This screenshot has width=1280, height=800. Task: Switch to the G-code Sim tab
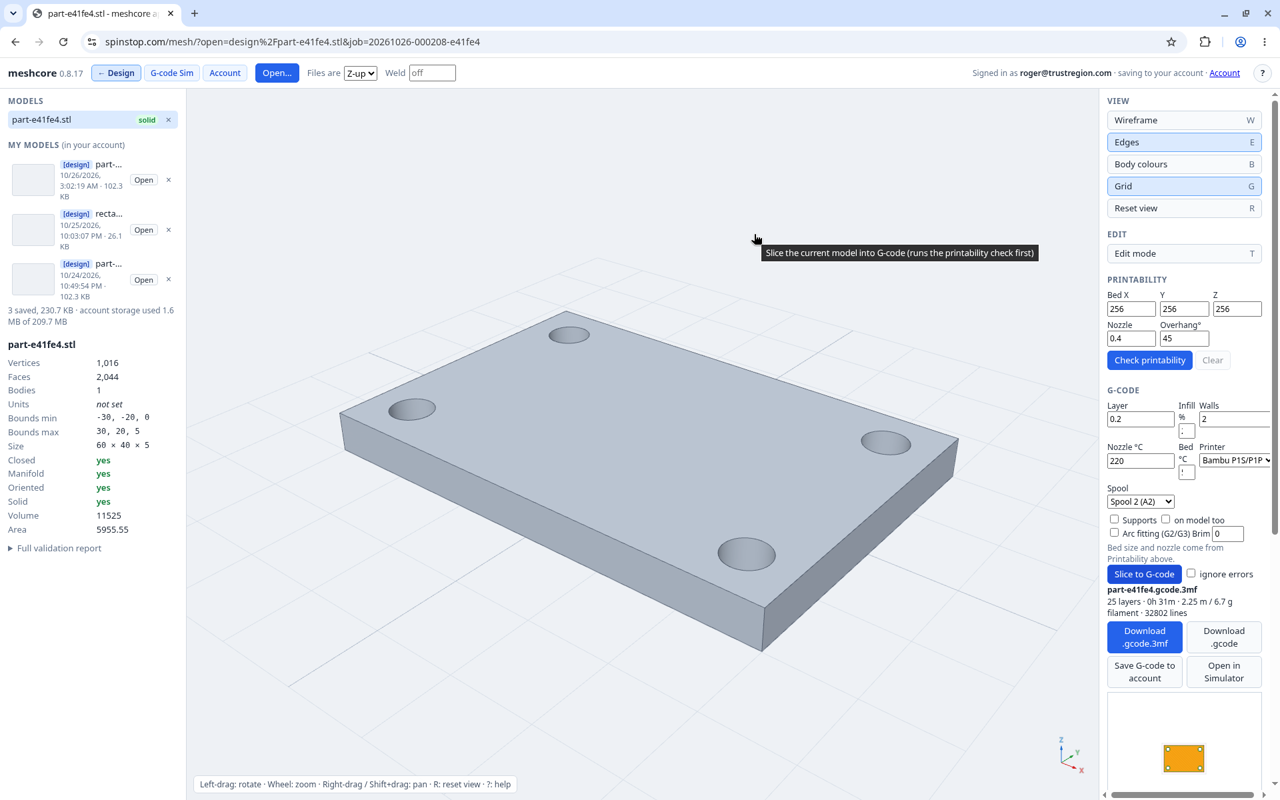(172, 73)
